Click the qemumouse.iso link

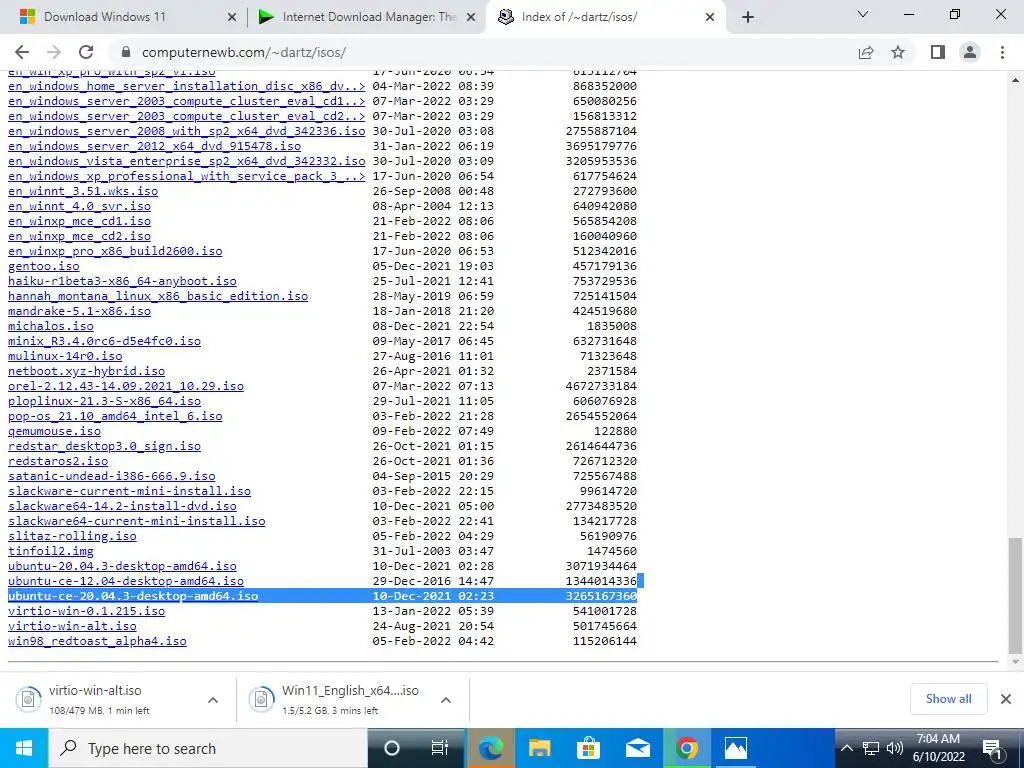54,432
